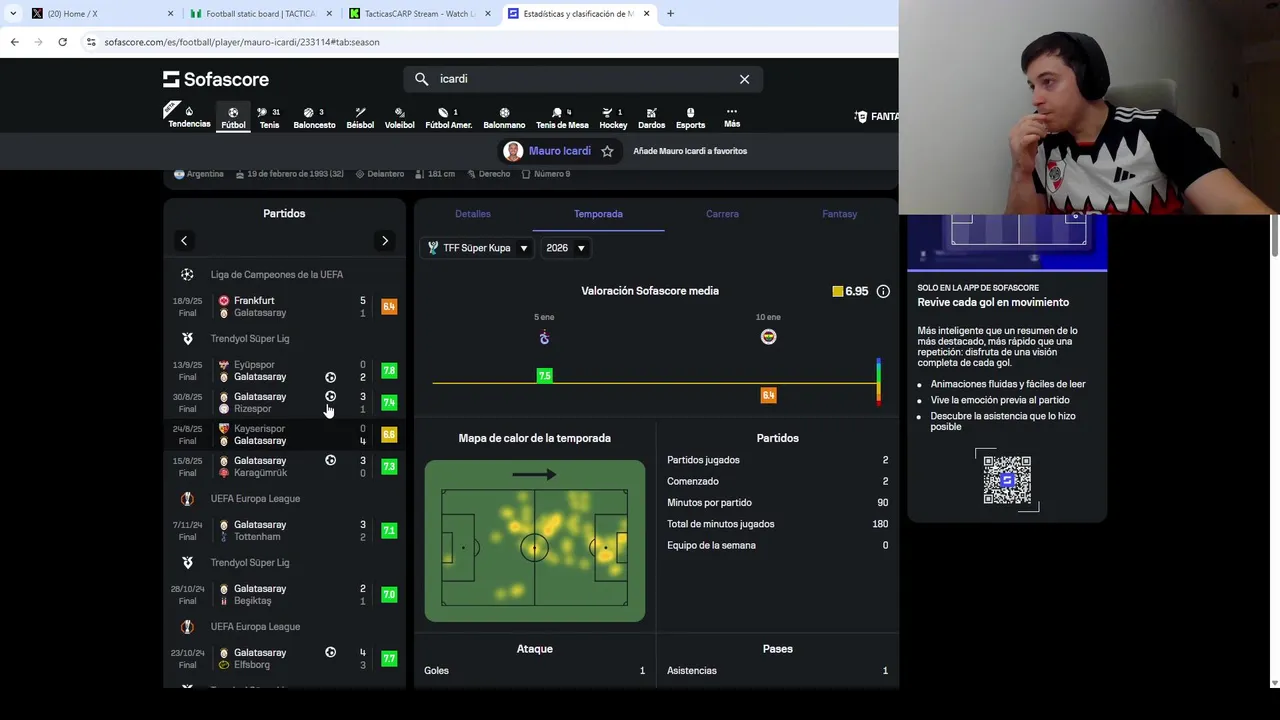Screen dimensions: 1280x720
Task: Click the Sofascore logo
Action: (x=216, y=79)
